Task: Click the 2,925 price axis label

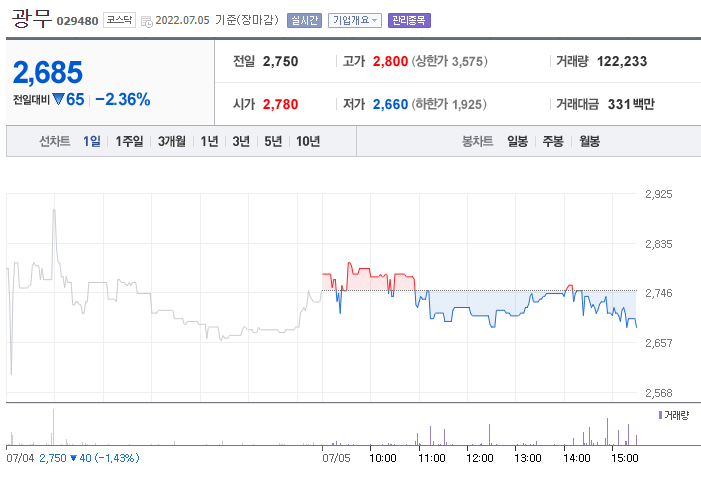Action: pos(659,194)
